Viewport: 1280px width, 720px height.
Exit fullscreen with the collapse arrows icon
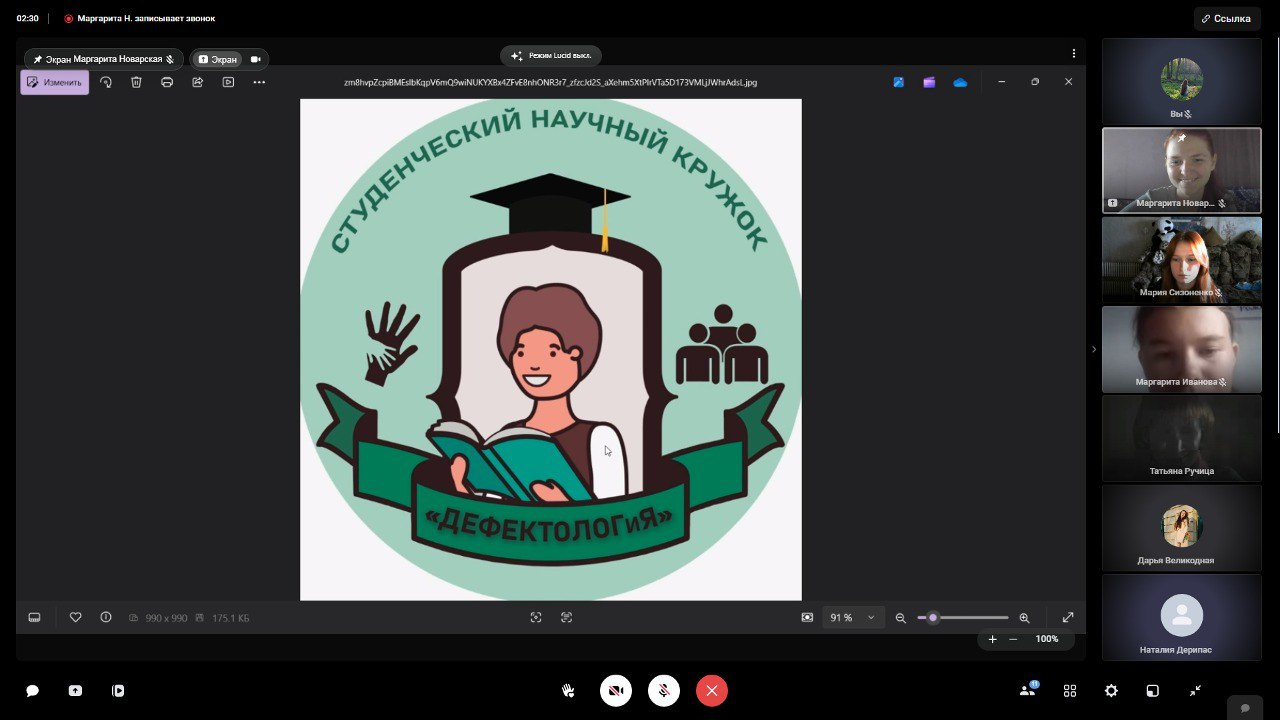click(1195, 691)
